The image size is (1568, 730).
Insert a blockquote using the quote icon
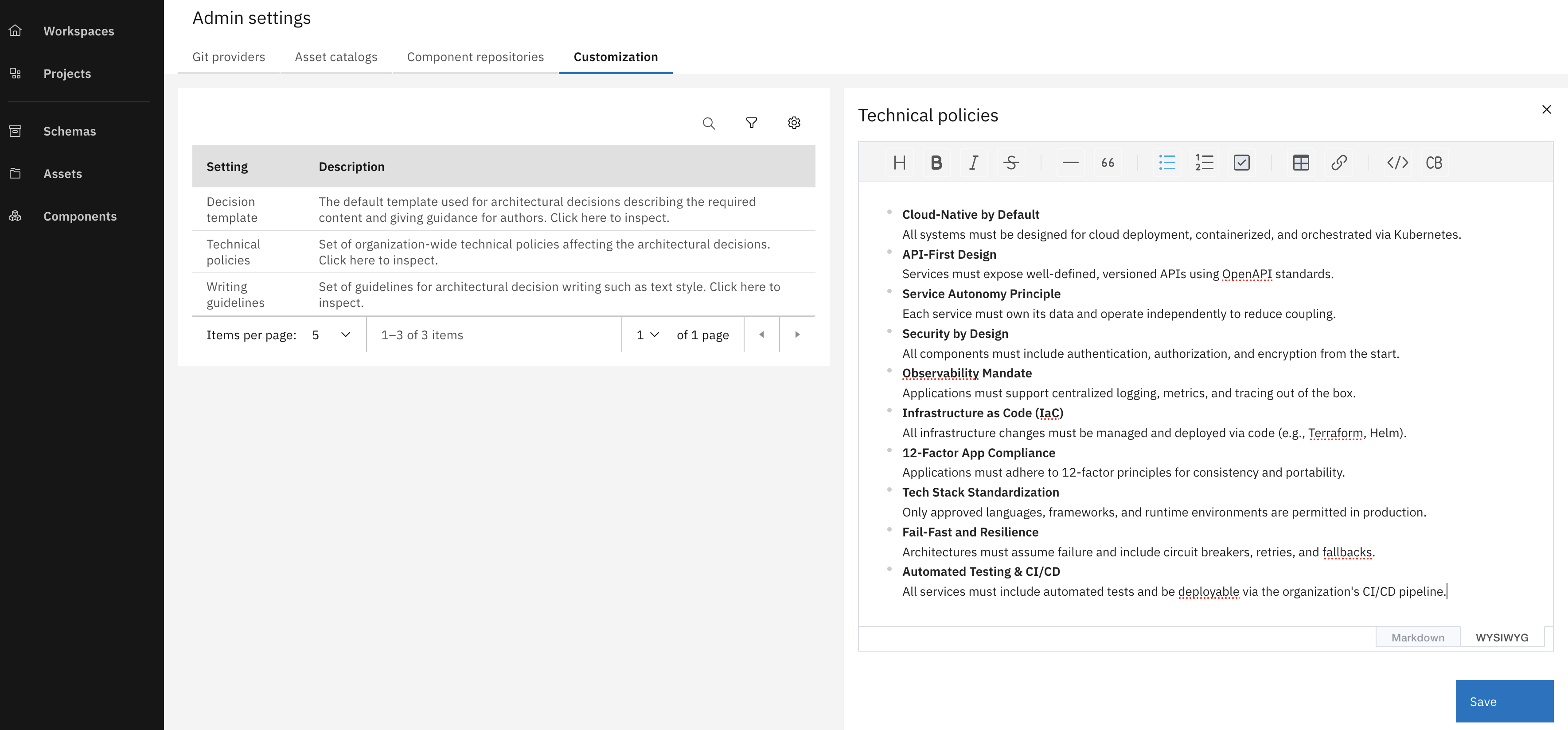tap(1107, 163)
